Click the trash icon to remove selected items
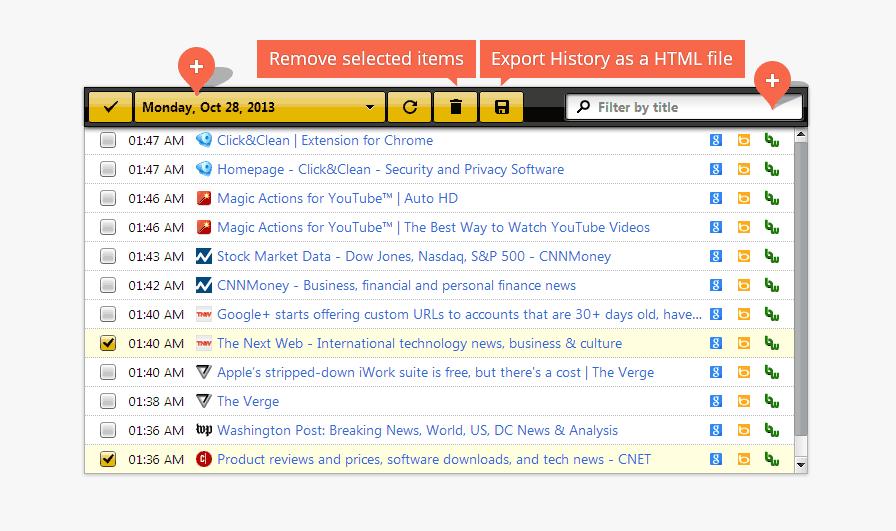896x531 pixels. (456, 107)
